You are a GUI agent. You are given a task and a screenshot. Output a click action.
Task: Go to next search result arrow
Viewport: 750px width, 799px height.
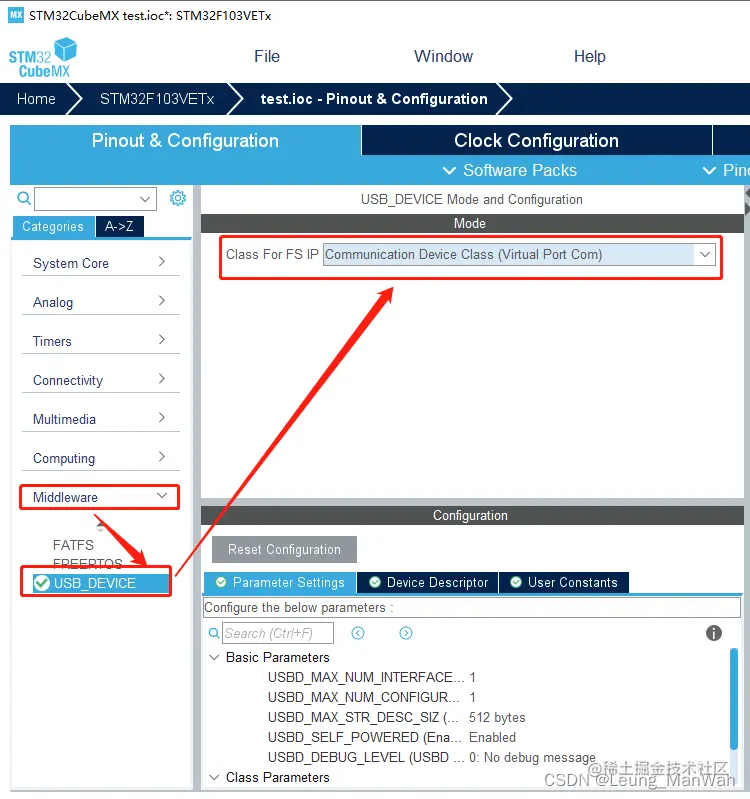pos(406,633)
